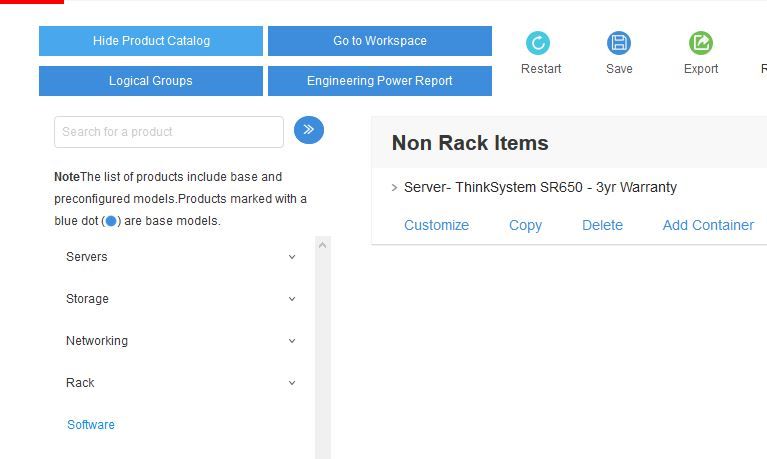The image size is (767, 459).
Task: Click the Servers category label
Action: 87,256
